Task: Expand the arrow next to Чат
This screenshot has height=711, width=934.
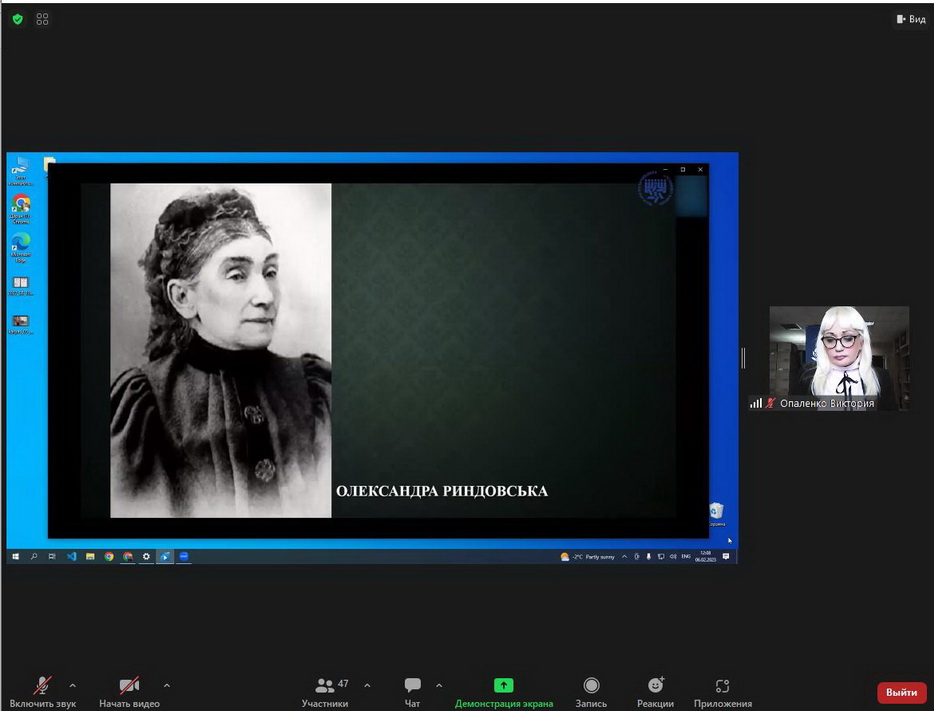Action: tap(439, 685)
